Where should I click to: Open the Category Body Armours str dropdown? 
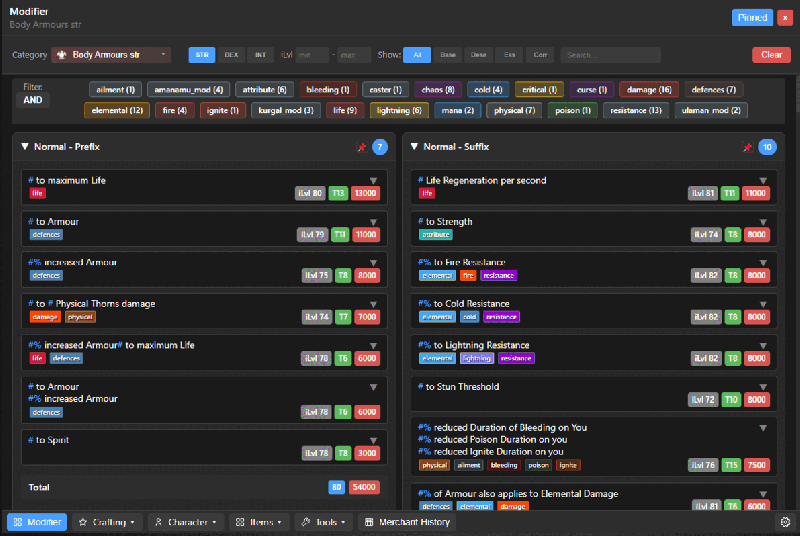click(111, 55)
